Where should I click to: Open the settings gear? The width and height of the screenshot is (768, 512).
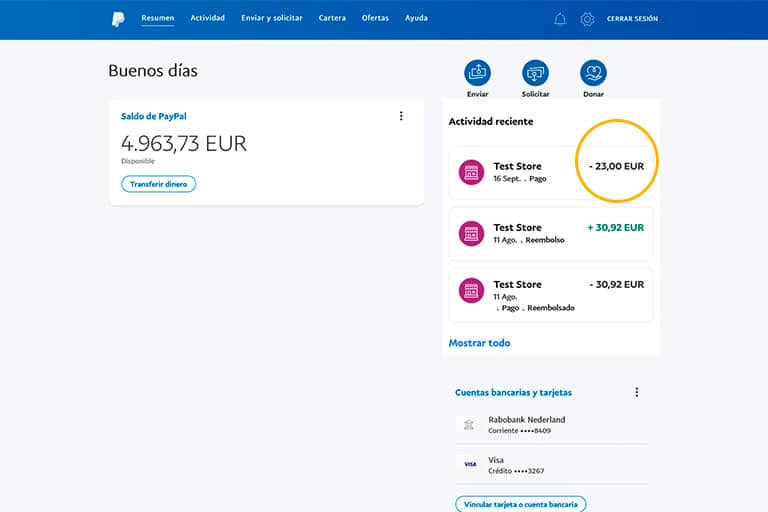click(587, 19)
